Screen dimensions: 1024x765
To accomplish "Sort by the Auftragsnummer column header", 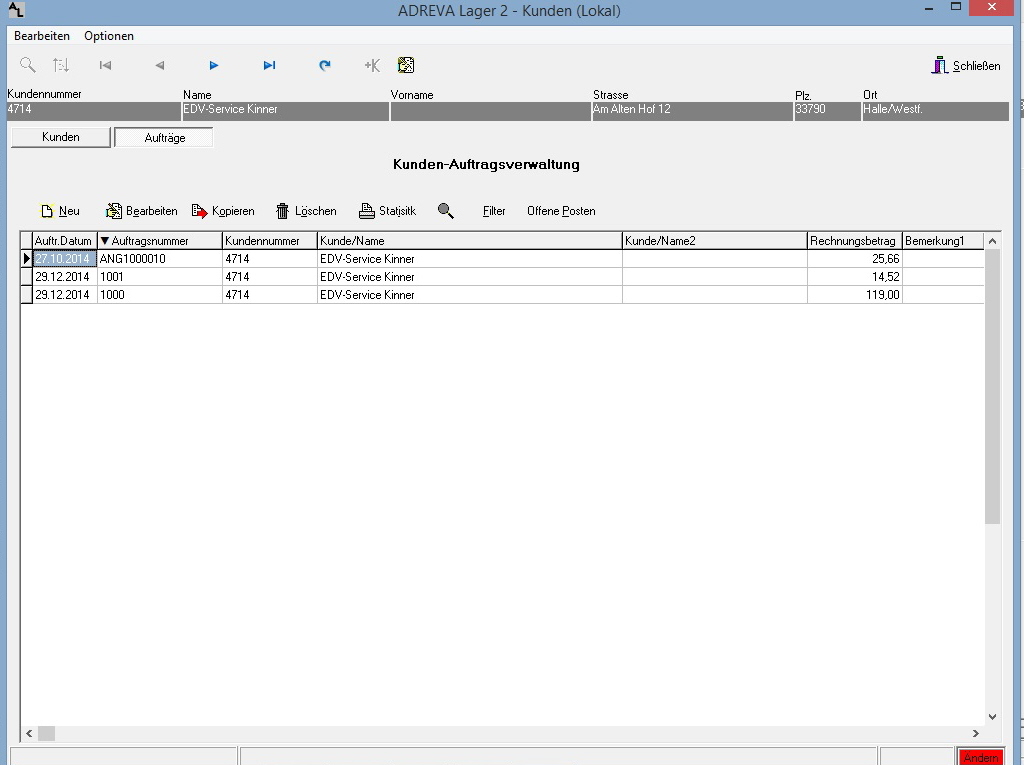I will pos(160,240).
